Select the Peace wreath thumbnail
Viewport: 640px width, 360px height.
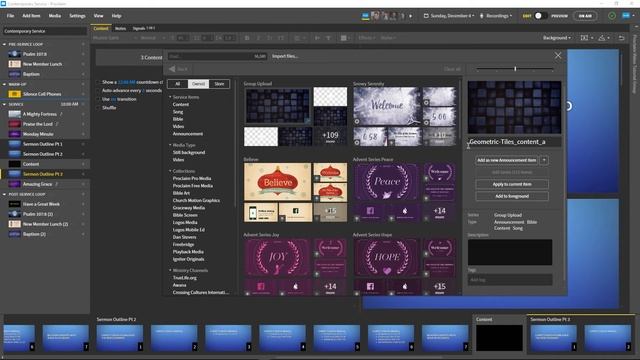pyautogui.click(x=387, y=182)
